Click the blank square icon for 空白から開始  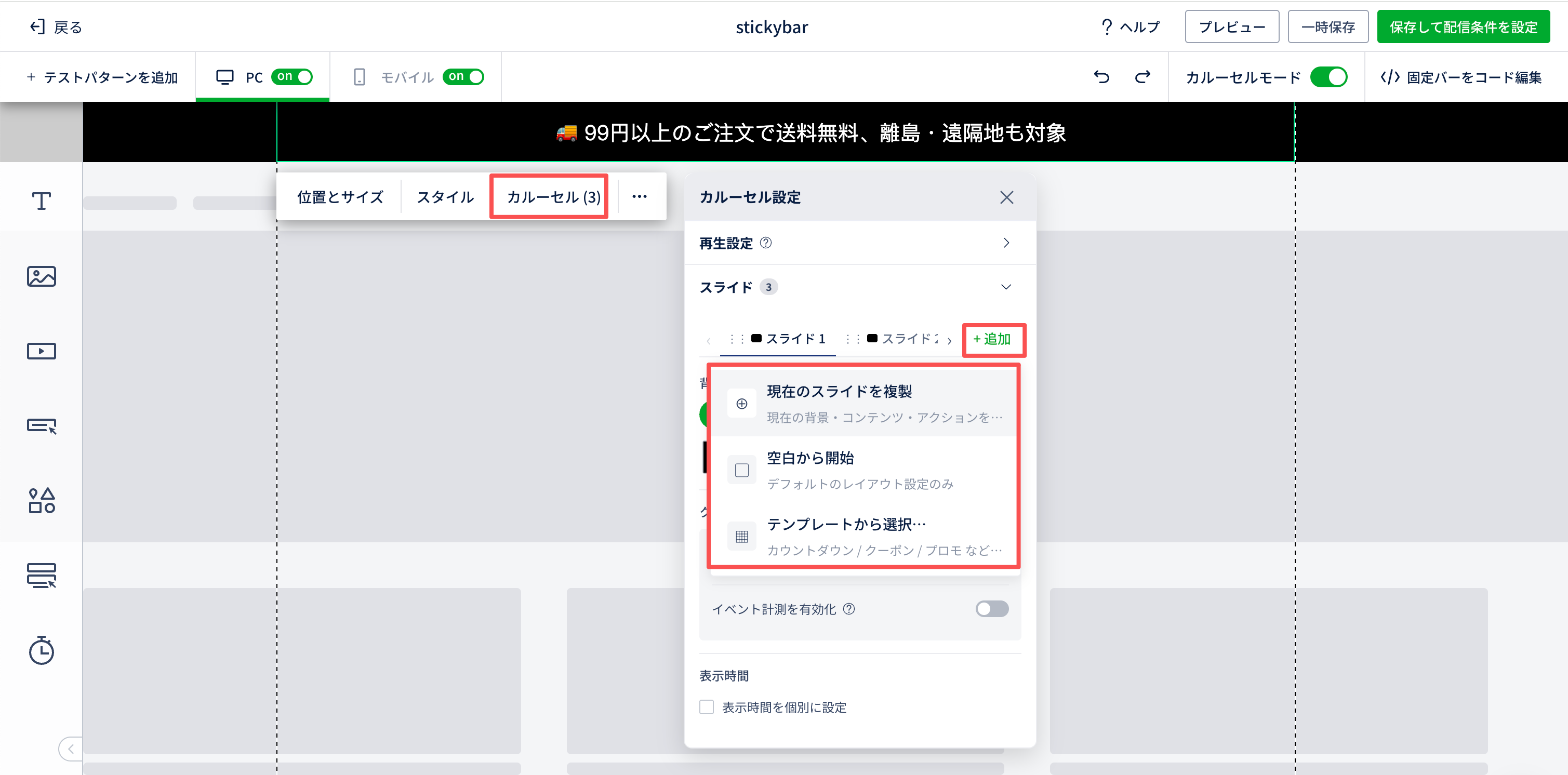[741, 470]
